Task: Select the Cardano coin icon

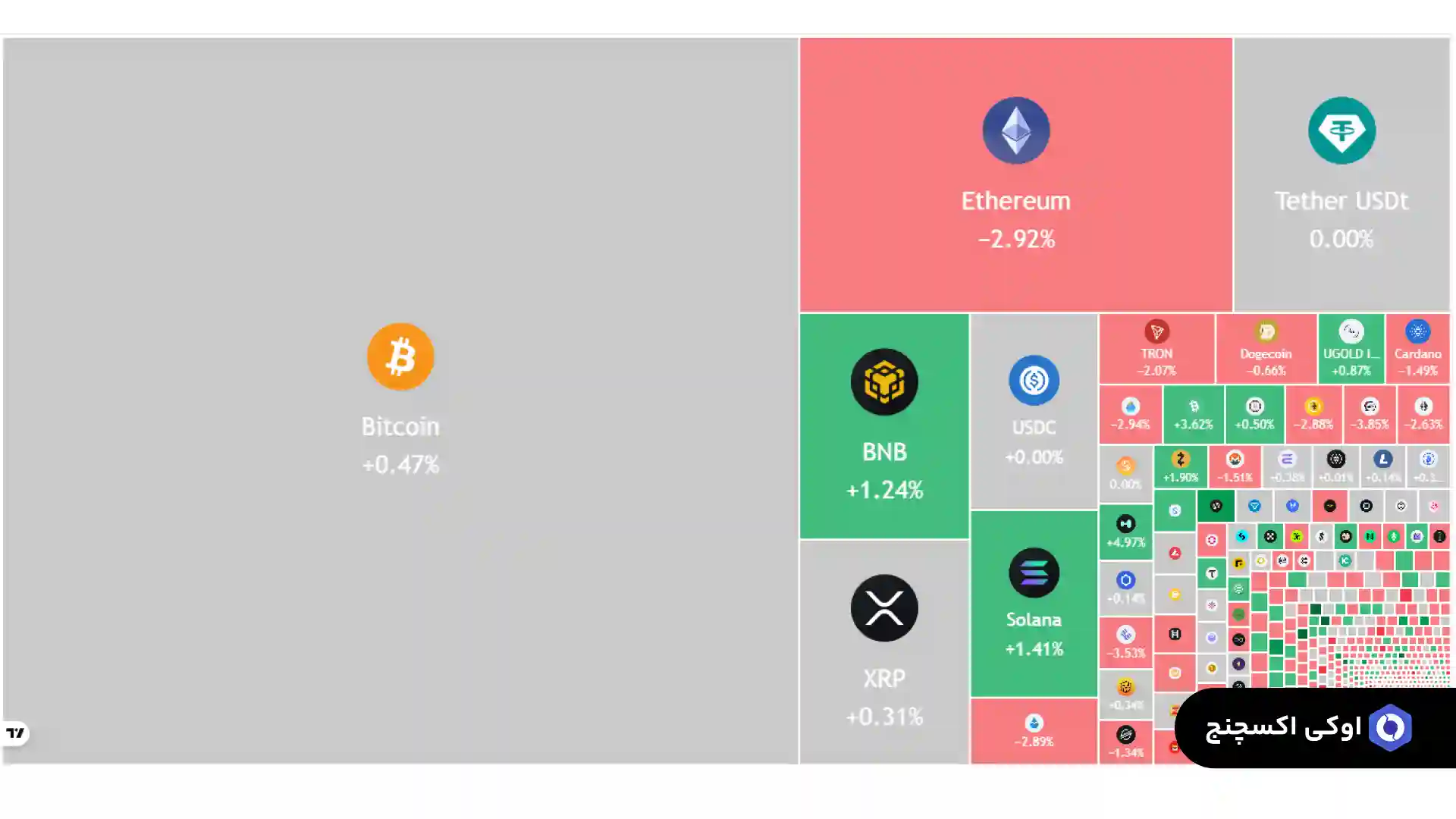Action: [1417, 331]
